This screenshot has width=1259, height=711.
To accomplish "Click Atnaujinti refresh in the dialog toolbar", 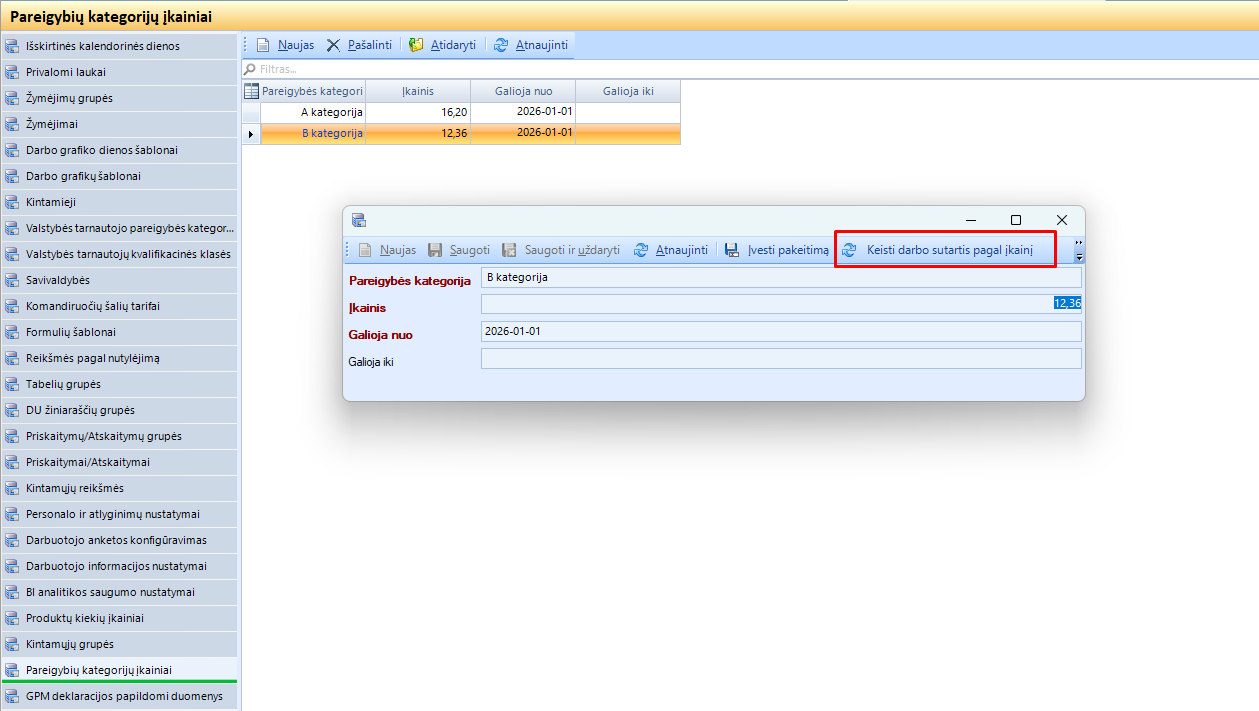I will (641, 250).
